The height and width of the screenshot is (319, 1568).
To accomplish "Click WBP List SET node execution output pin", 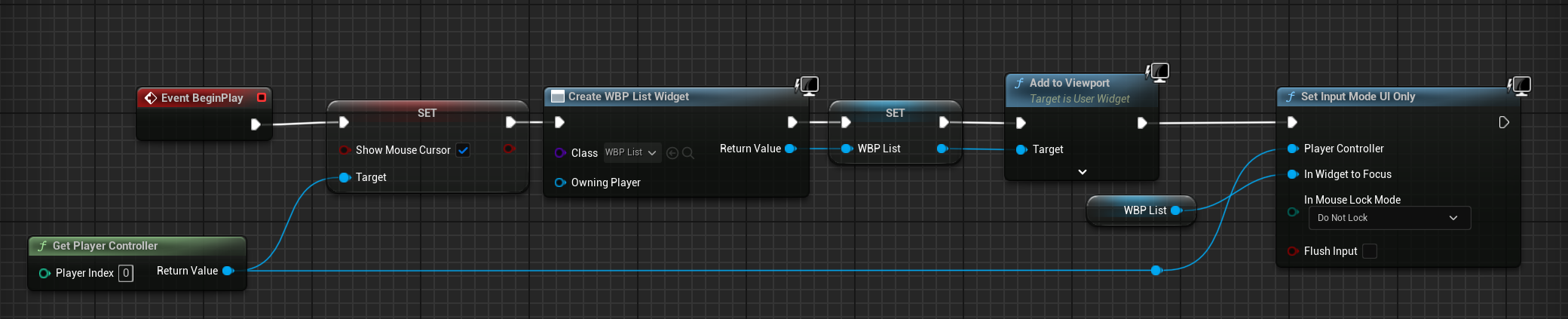I will point(944,122).
